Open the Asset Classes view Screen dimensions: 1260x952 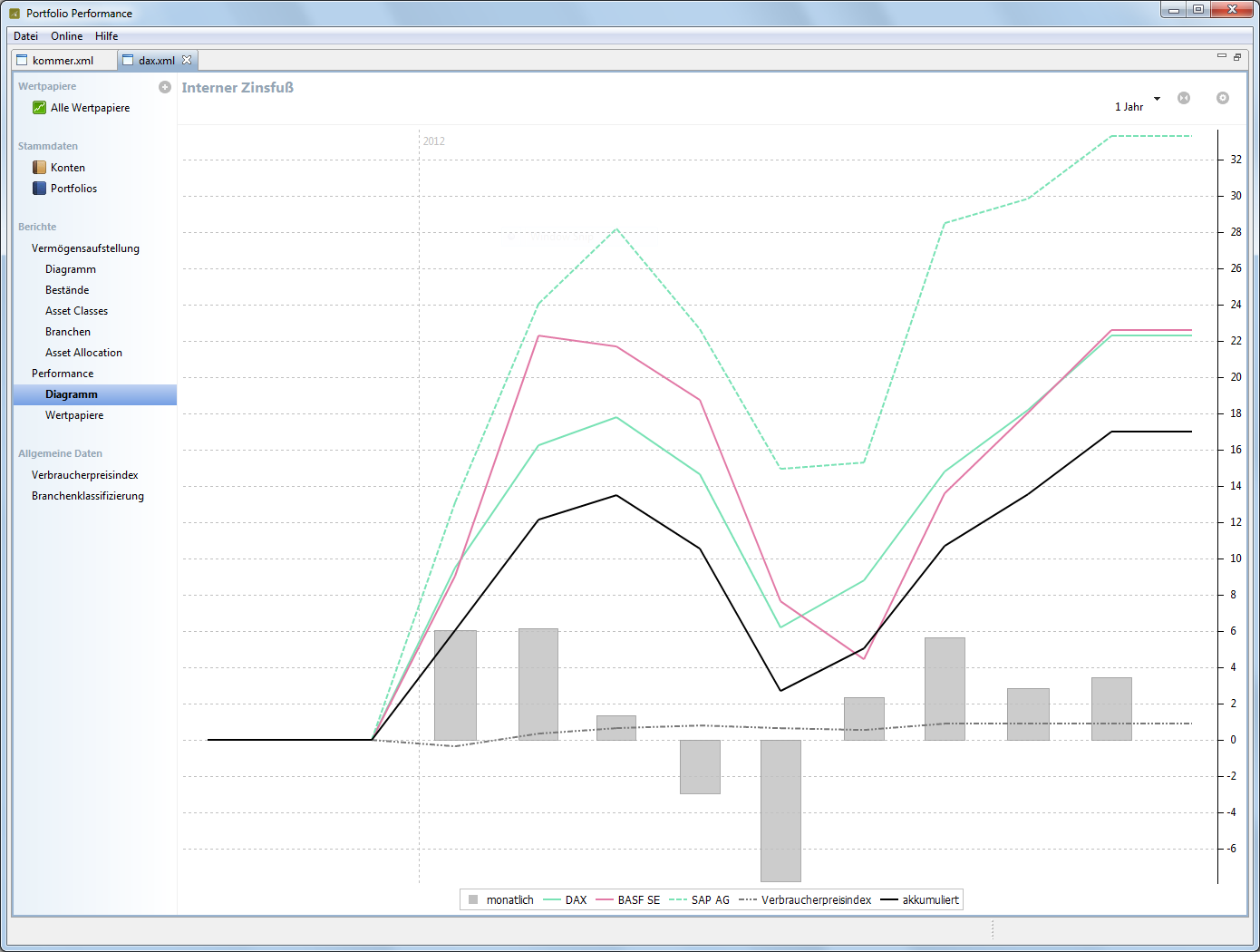[76, 311]
